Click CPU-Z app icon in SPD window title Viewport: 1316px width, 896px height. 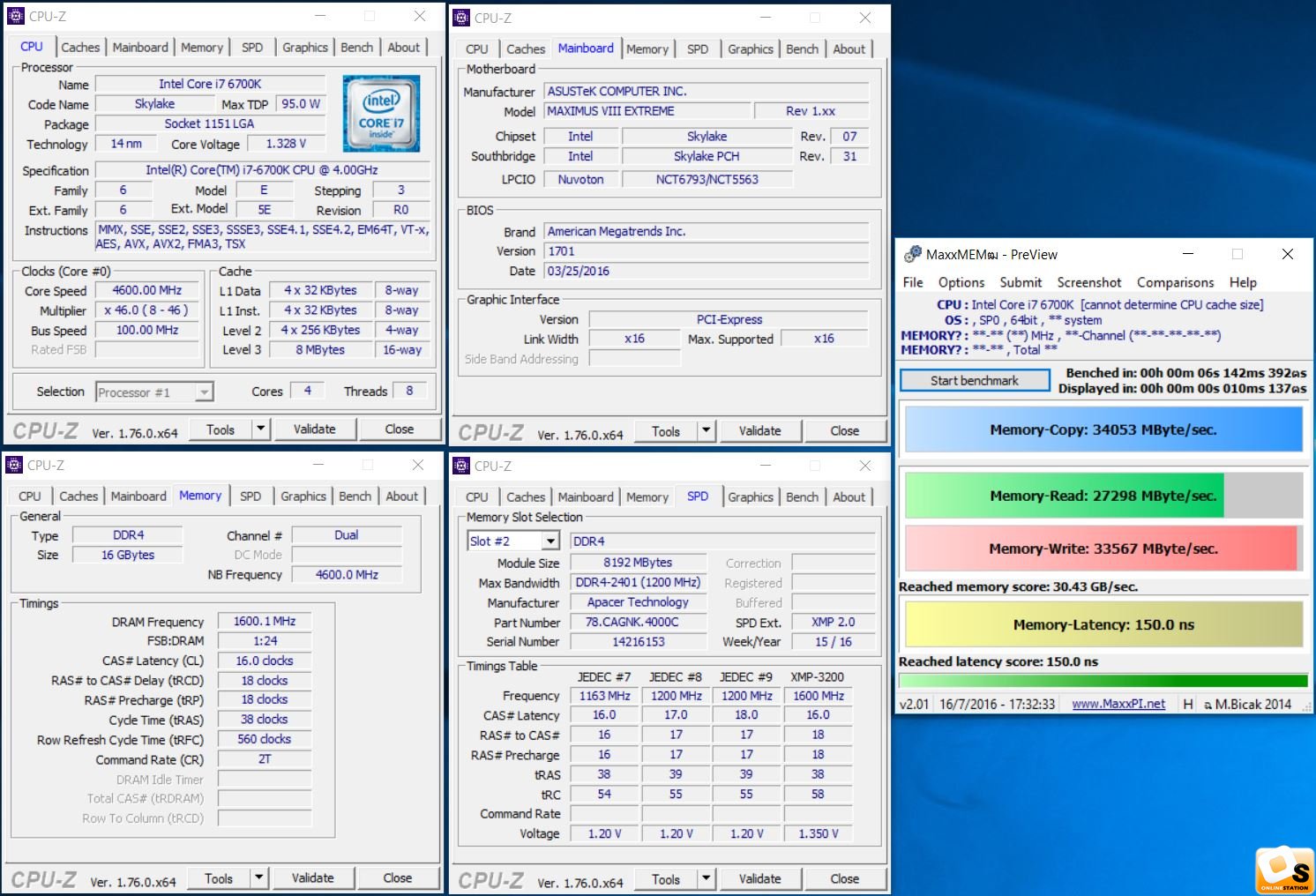pos(461,466)
